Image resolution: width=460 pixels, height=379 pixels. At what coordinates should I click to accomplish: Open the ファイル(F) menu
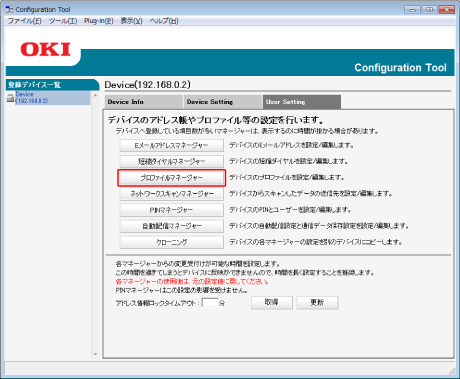click(x=25, y=21)
